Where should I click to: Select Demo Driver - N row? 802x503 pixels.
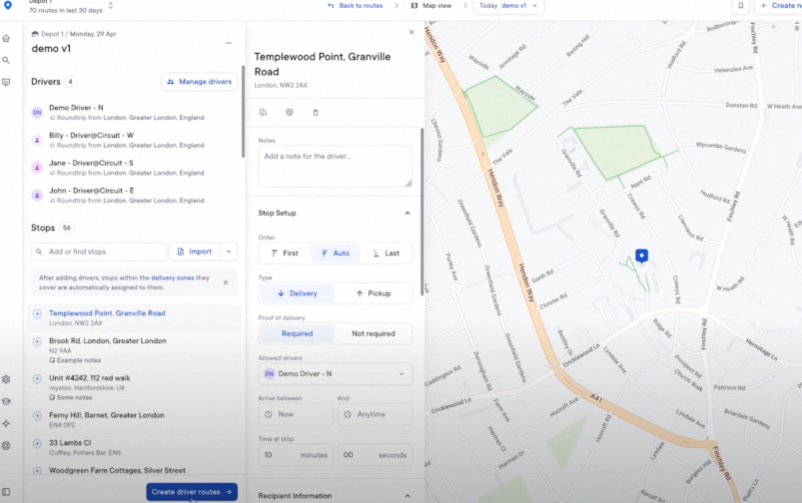click(134, 113)
